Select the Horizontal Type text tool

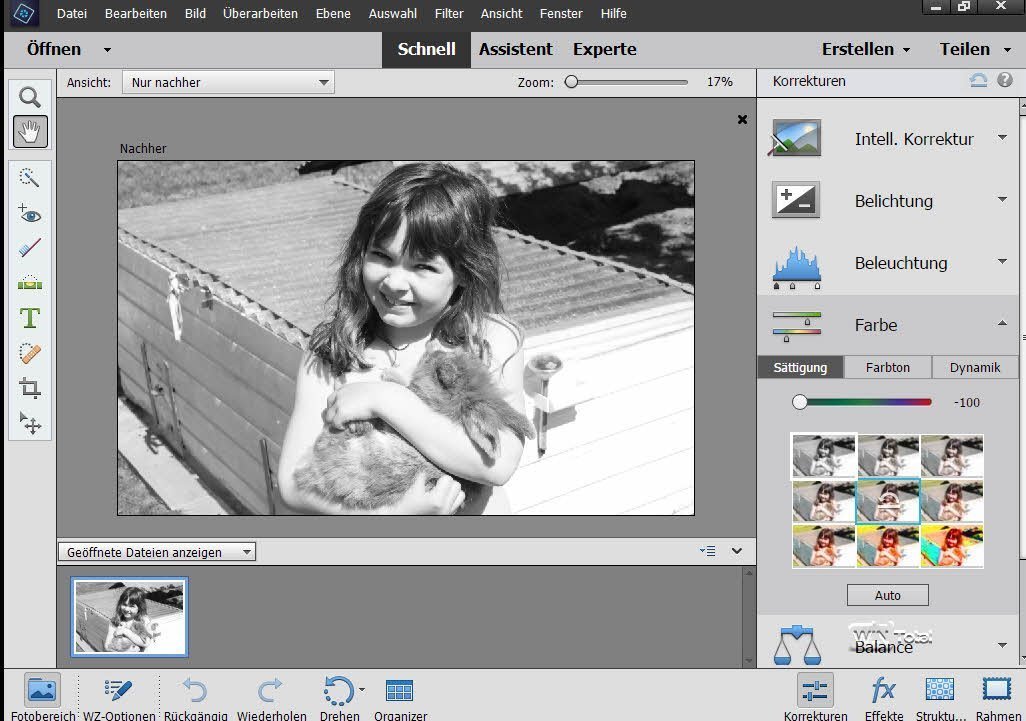30,318
